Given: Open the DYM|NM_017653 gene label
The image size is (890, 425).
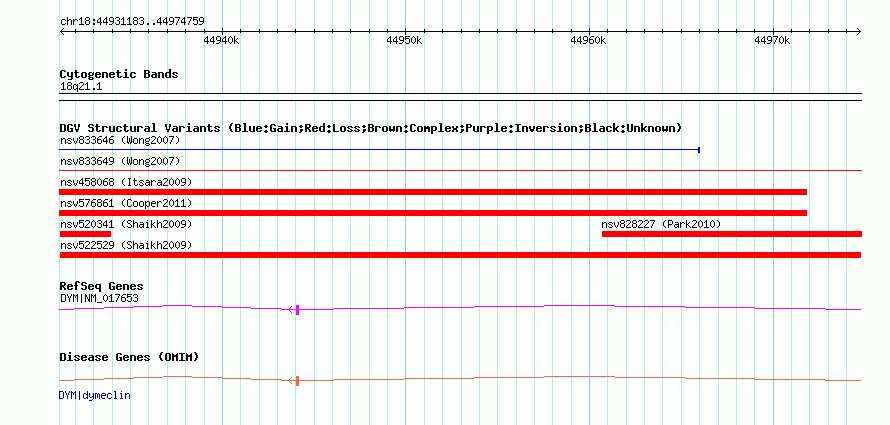Looking at the screenshot, I should [99, 298].
